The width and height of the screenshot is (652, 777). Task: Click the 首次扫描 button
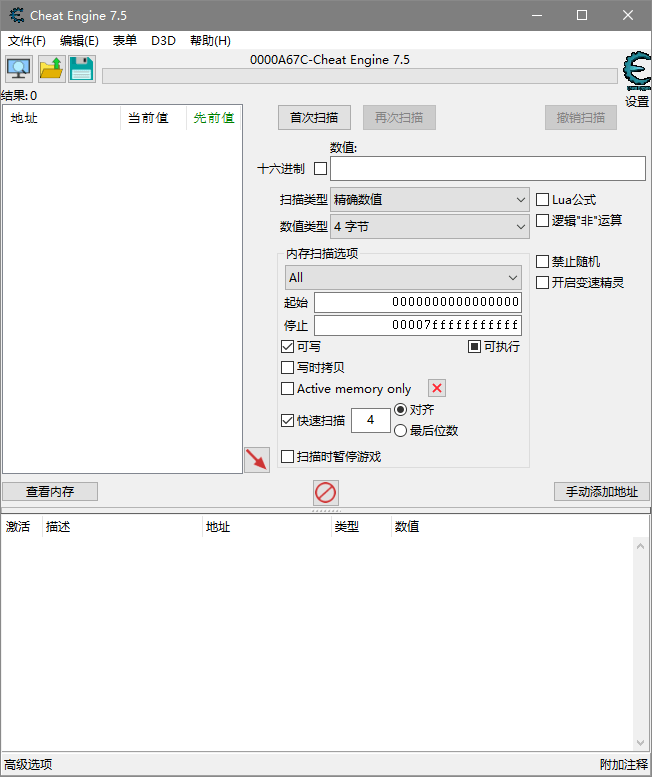pyautogui.click(x=314, y=117)
